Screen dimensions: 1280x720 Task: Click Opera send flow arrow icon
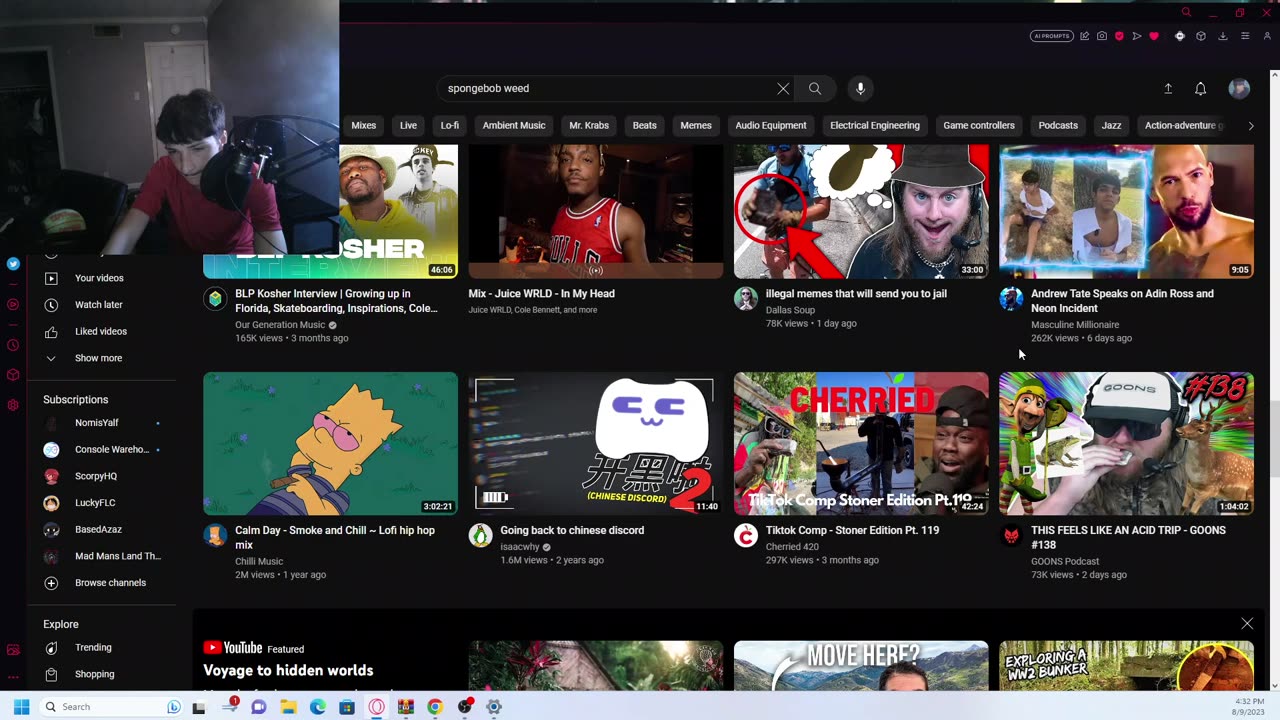1137,36
